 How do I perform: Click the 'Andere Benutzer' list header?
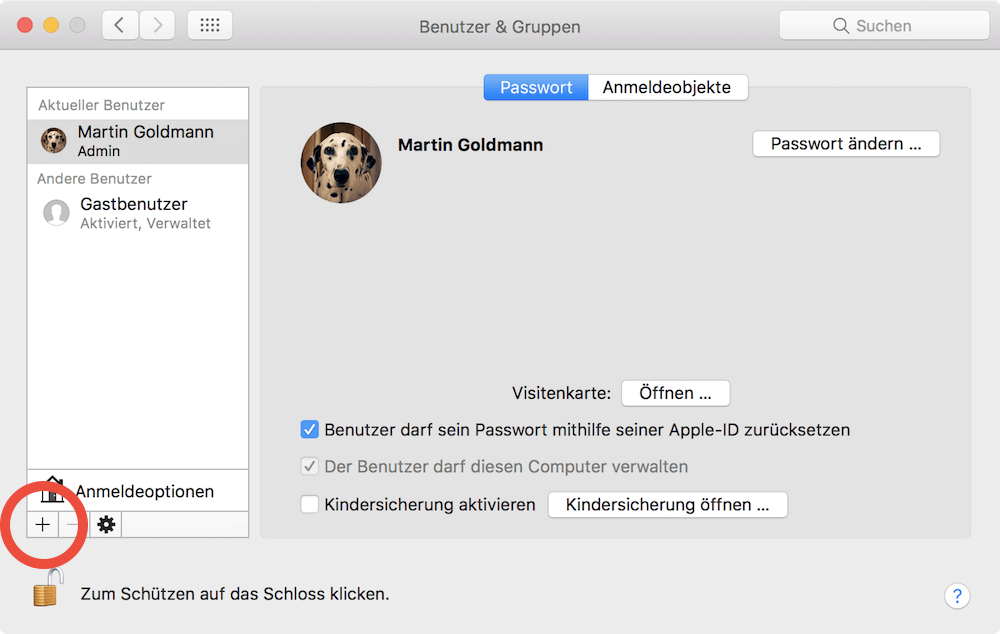point(94,179)
